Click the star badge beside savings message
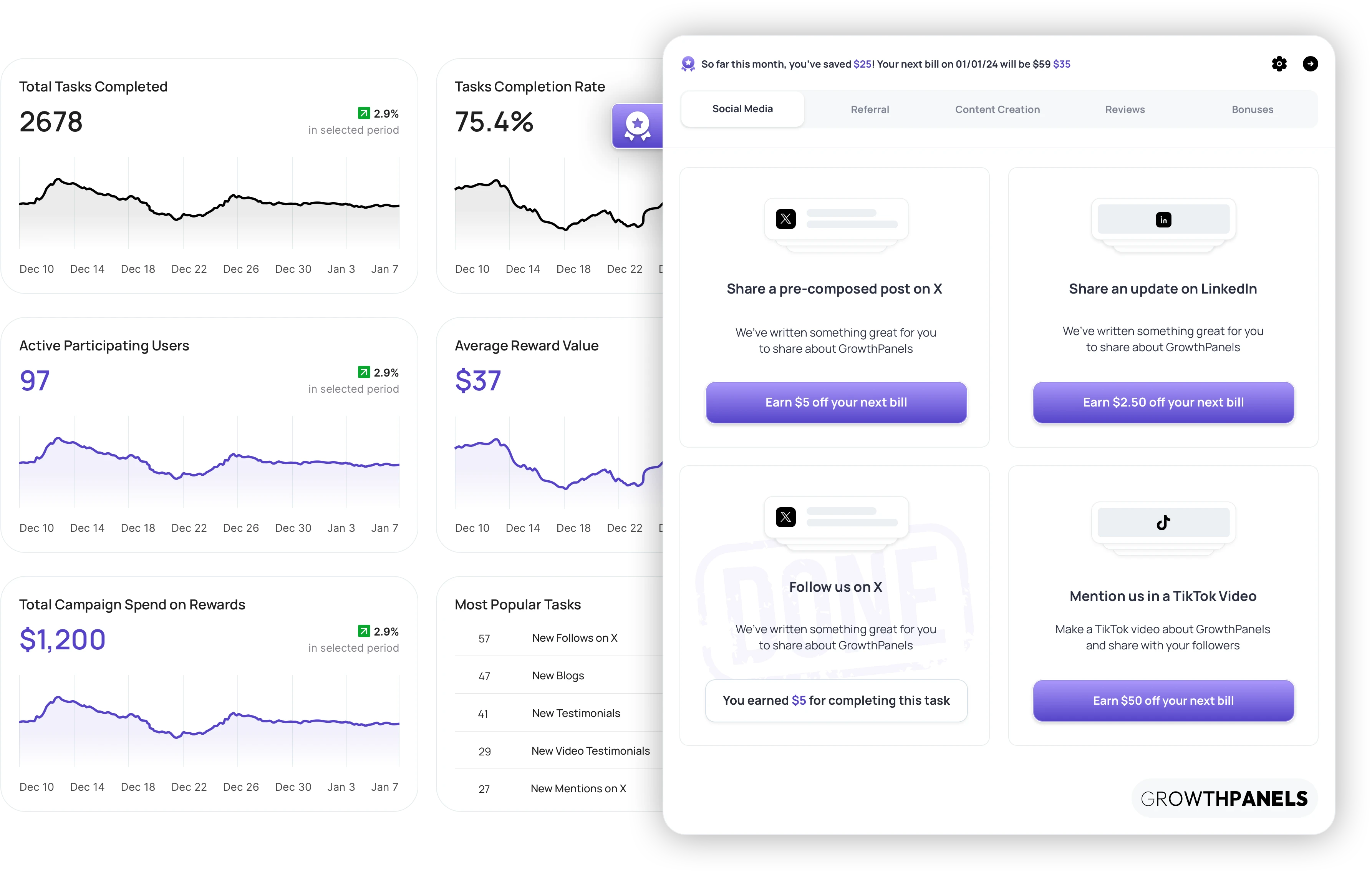 coord(688,64)
